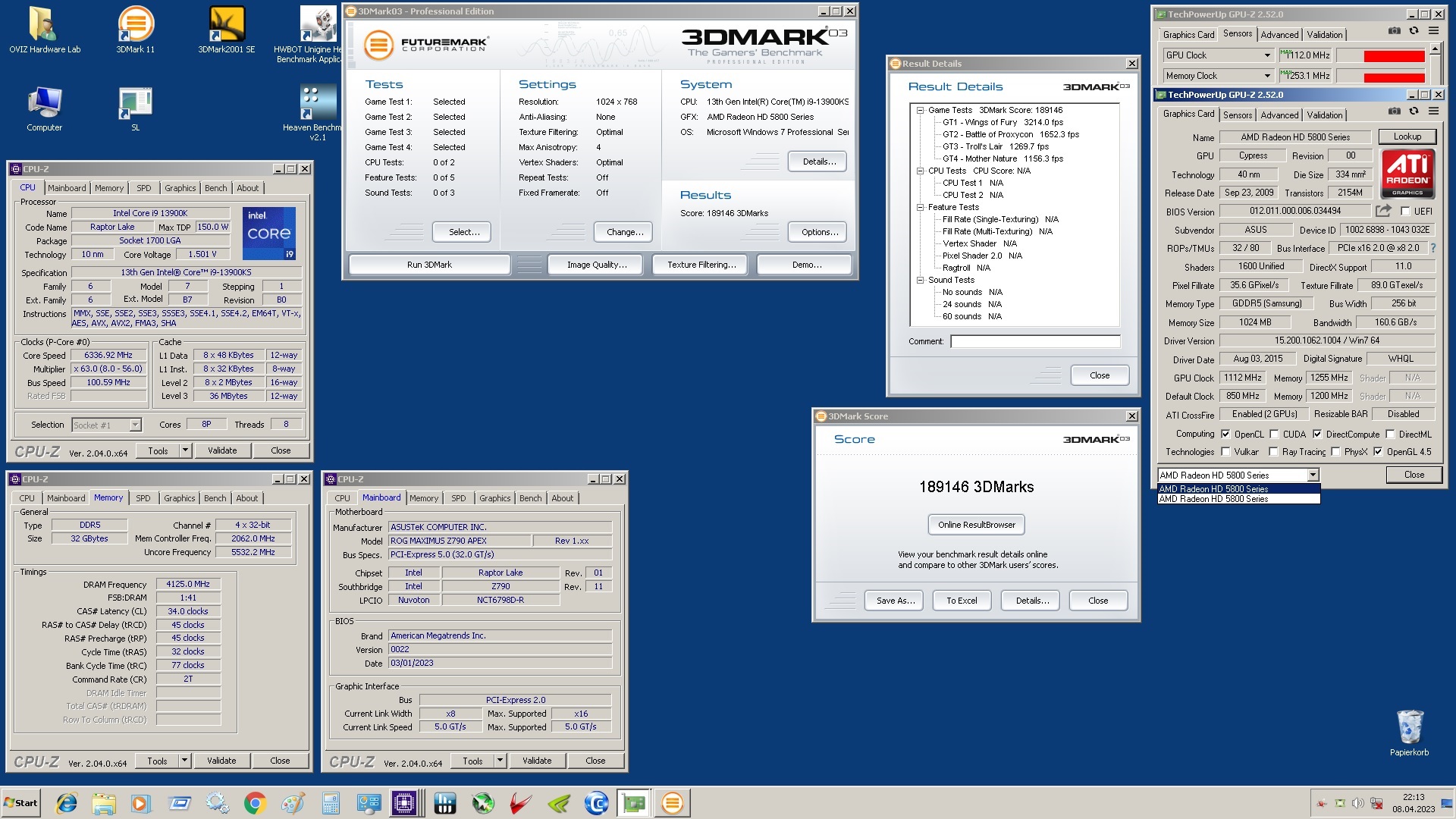The image size is (1456, 819).
Task: Open hamburger menu in GPU-Z Sensors window
Action: [1433, 31]
